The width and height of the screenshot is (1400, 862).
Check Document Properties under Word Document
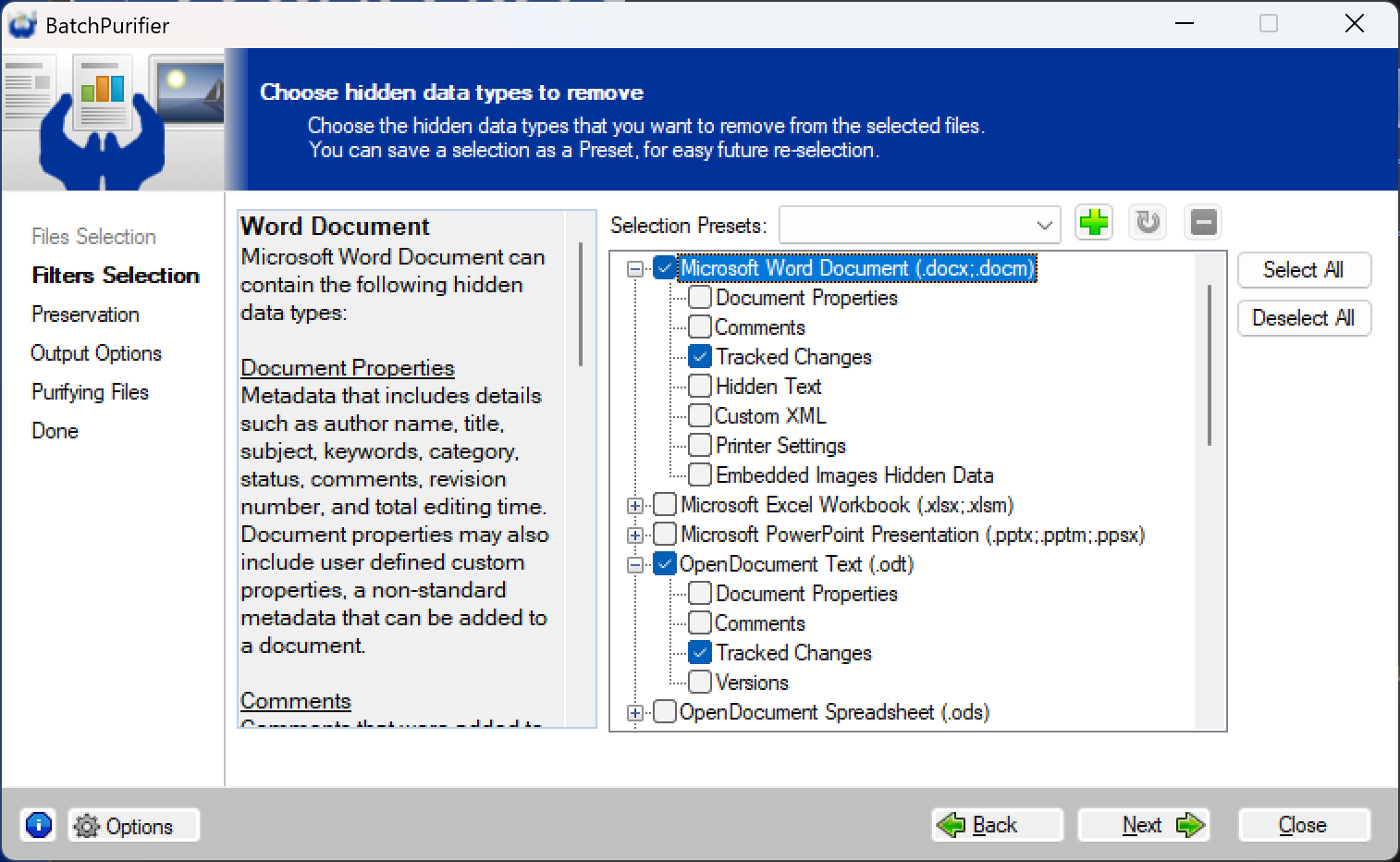(700, 298)
